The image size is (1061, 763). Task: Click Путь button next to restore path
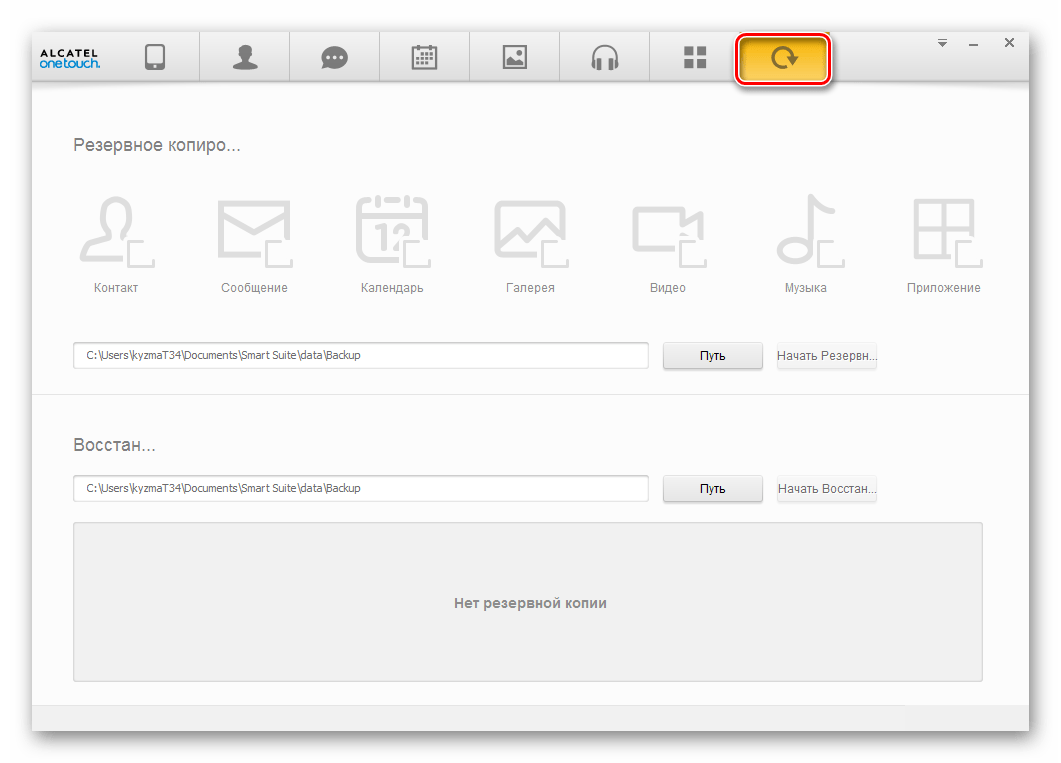click(713, 489)
